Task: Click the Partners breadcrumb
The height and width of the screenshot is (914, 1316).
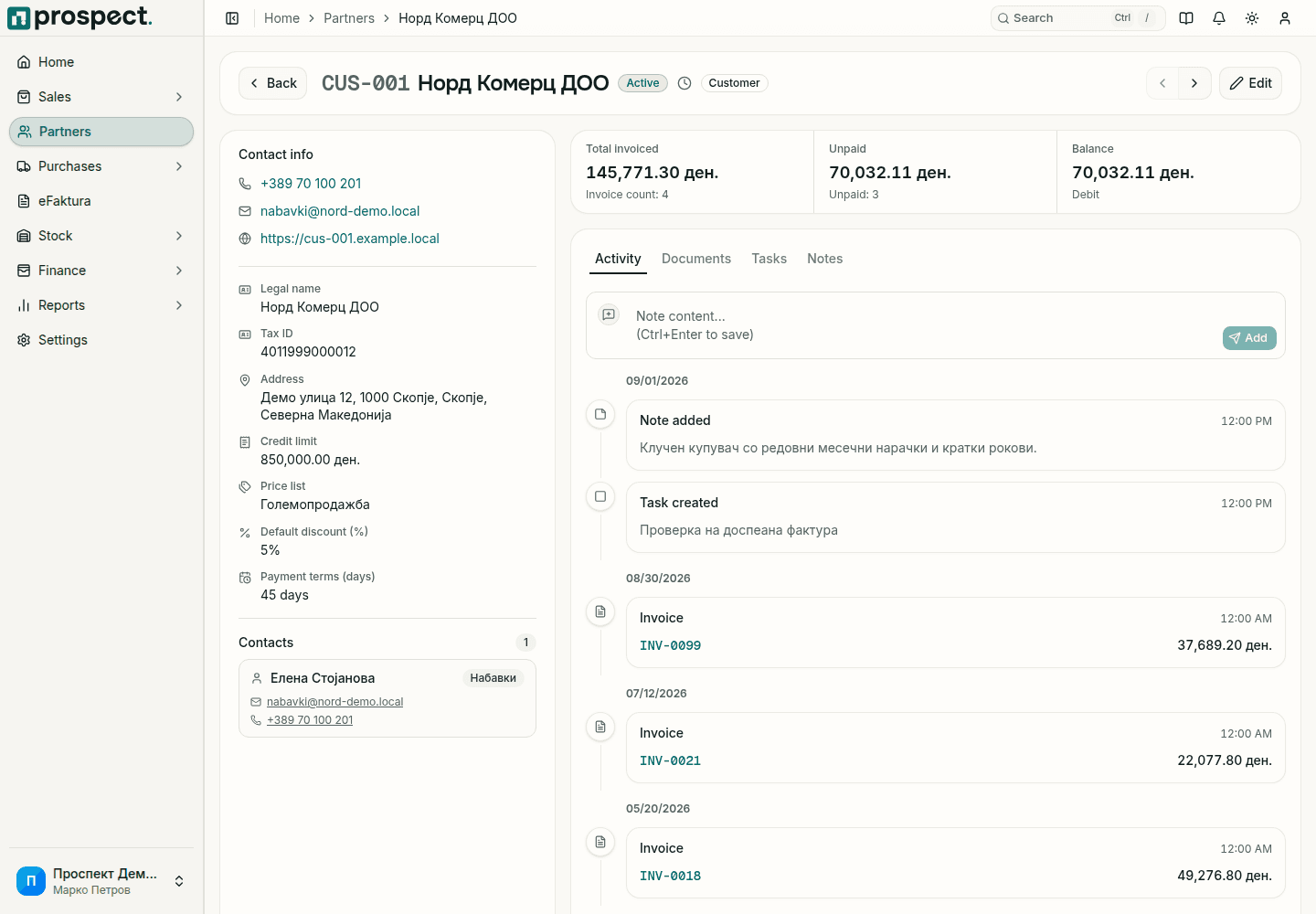Action: coord(349,18)
